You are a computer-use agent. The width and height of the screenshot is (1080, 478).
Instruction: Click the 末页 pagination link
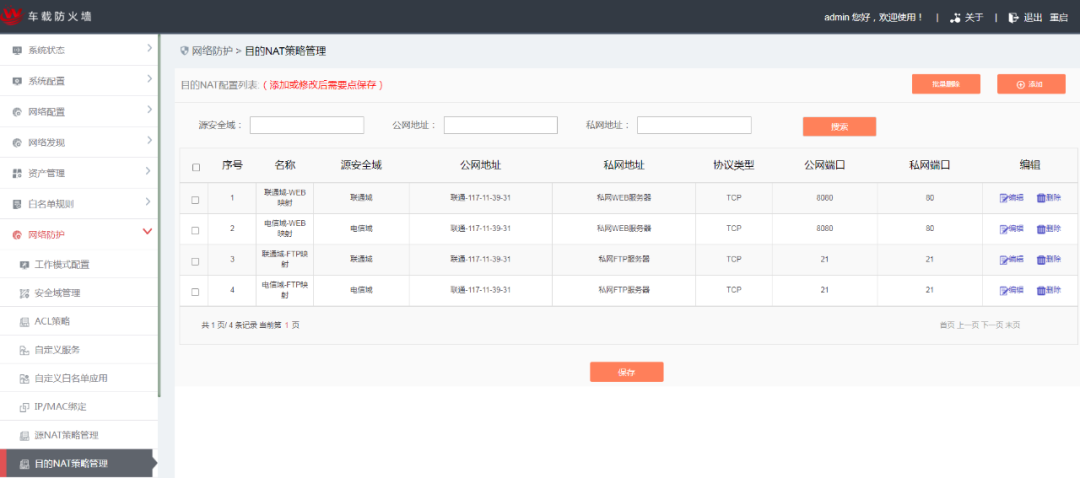point(1012,325)
